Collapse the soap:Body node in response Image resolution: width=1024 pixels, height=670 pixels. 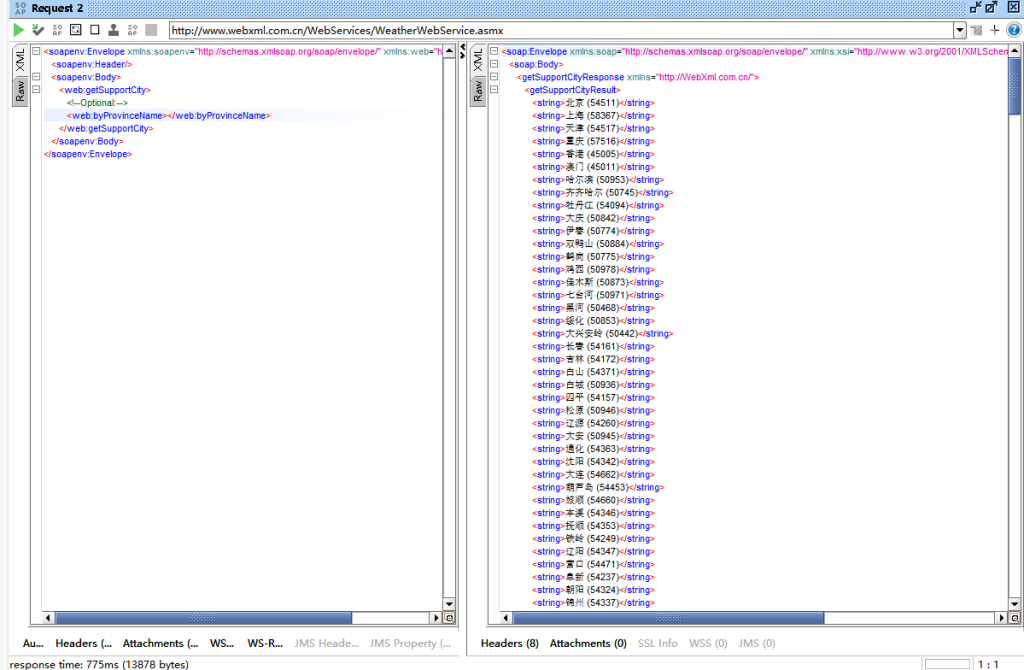pyautogui.click(x=494, y=64)
